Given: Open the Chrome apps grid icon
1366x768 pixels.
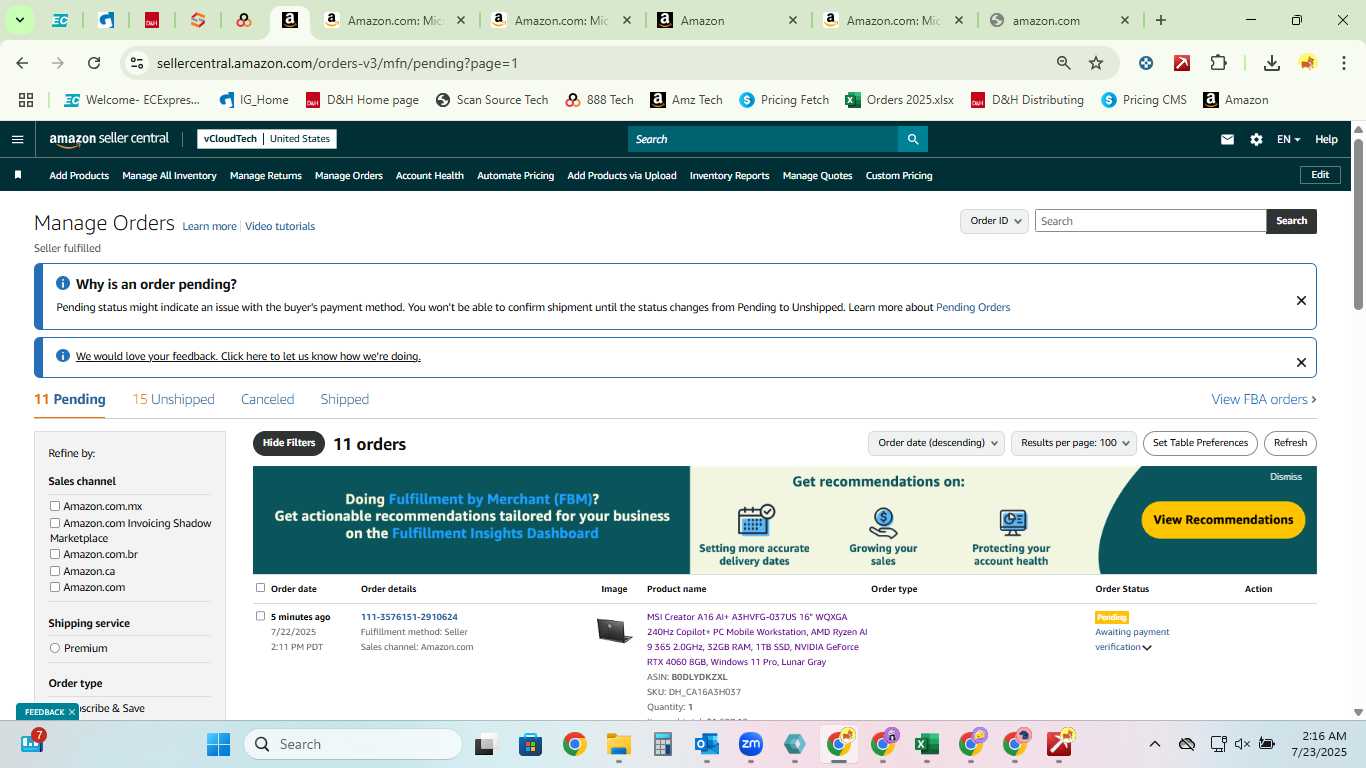Looking at the screenshot, I should (x=26, y=100).
